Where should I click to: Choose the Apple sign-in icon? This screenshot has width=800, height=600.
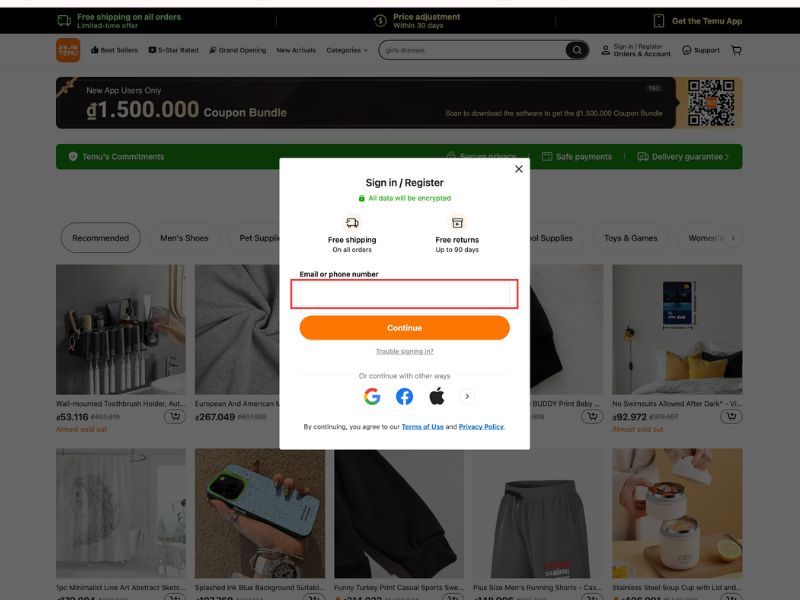(x=436, y=396)
